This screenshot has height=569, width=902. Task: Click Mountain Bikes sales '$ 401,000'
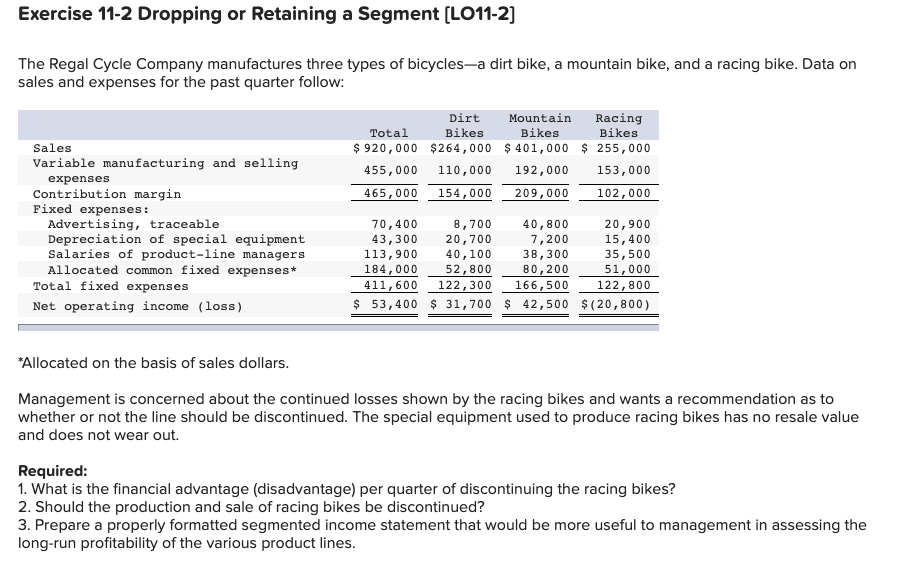pyautogui.click(x=536, y=148)
